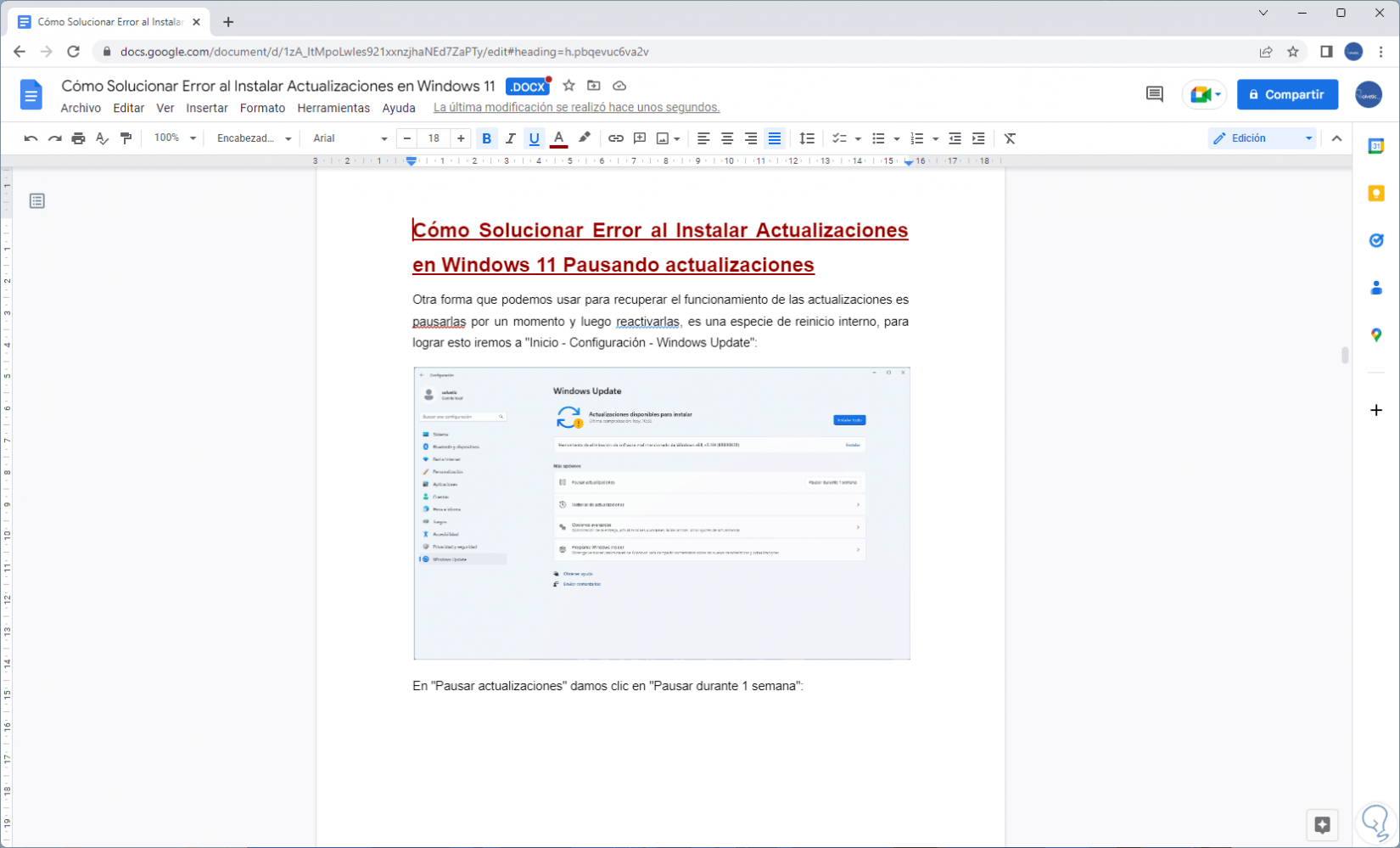Viewport: 1400px width, 848px height.
Task: Insert an image from the toolbar
Action: [x=663, y=138]
